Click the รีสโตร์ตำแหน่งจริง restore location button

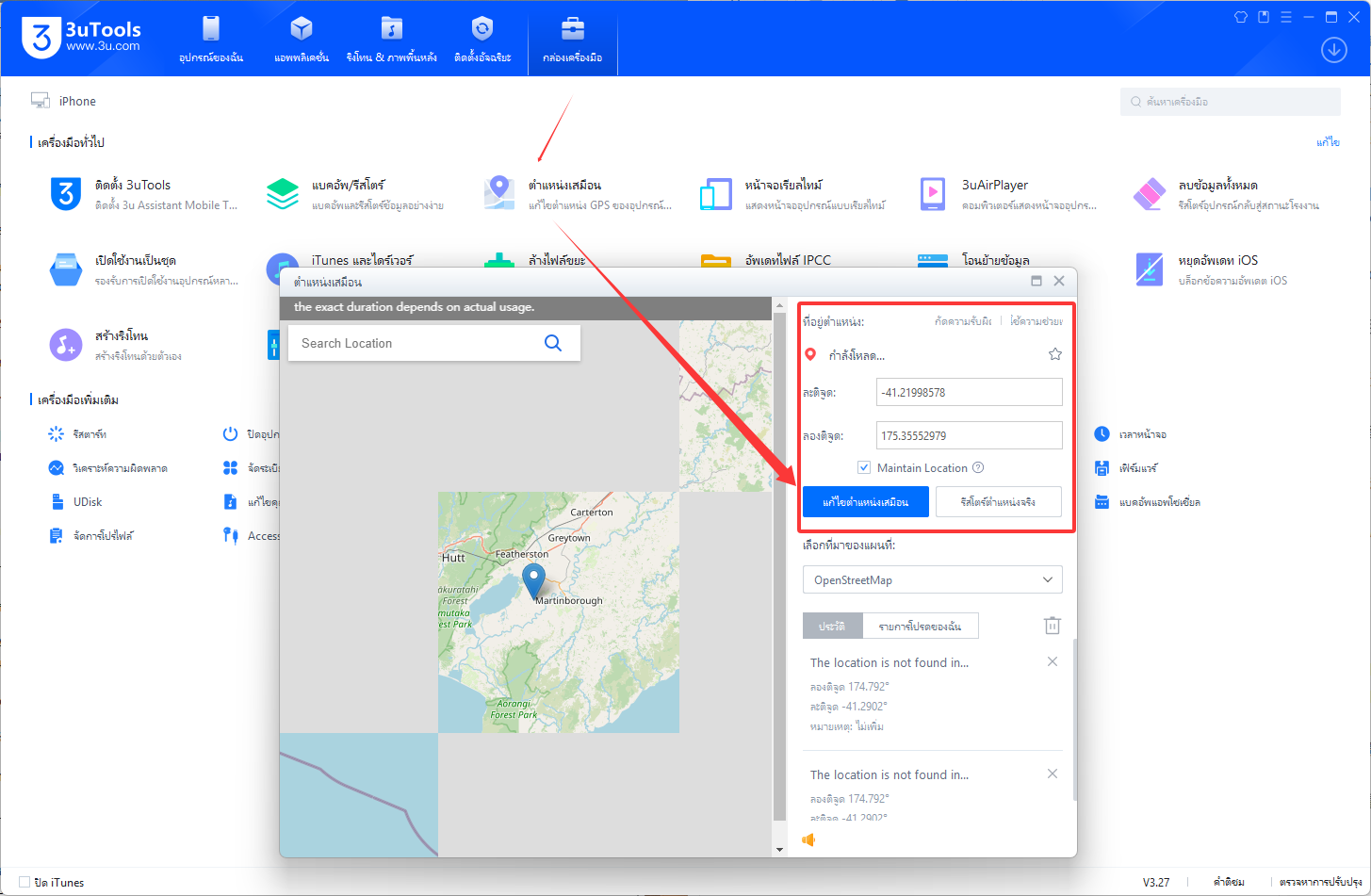click(x=999, y=502)
